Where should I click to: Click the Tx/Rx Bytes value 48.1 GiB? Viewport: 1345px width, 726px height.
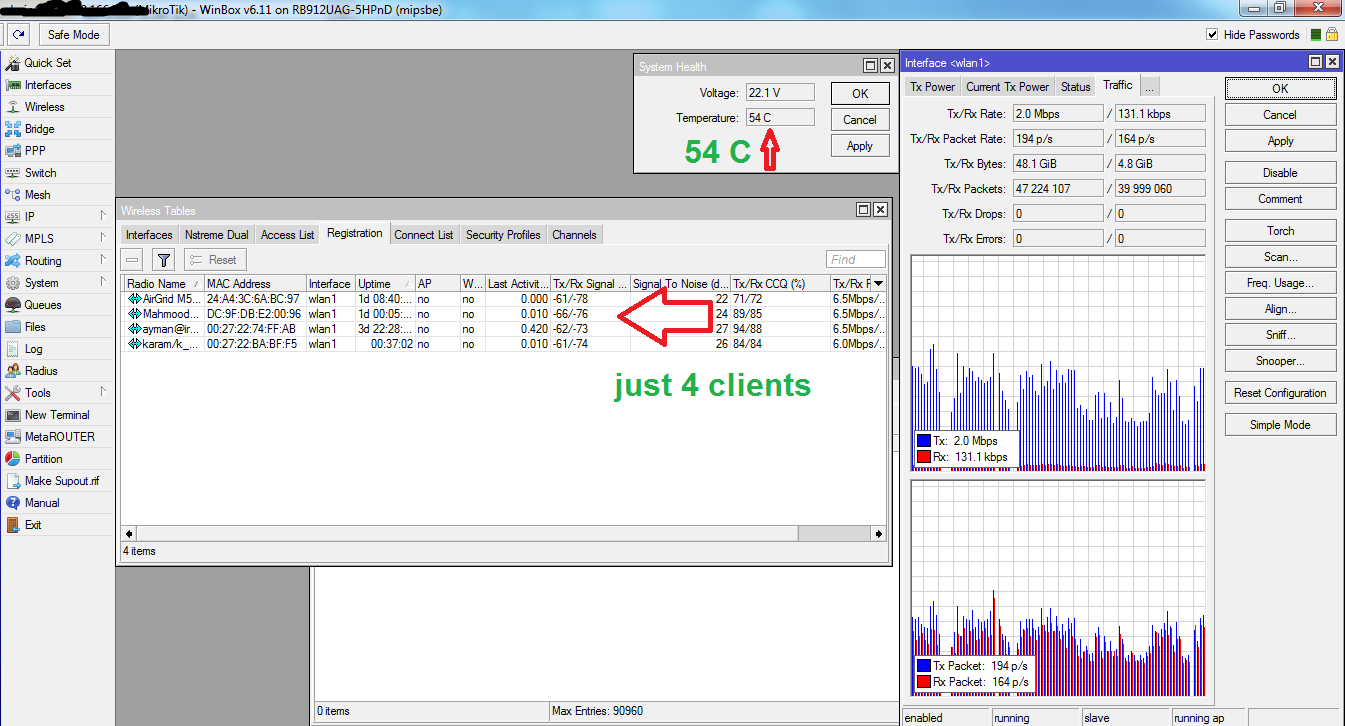click(x=1058, y=164)
